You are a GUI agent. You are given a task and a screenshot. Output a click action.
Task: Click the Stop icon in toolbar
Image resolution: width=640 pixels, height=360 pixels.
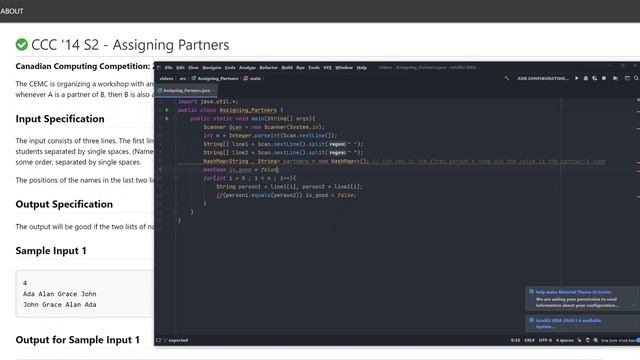tap(604, 78)
